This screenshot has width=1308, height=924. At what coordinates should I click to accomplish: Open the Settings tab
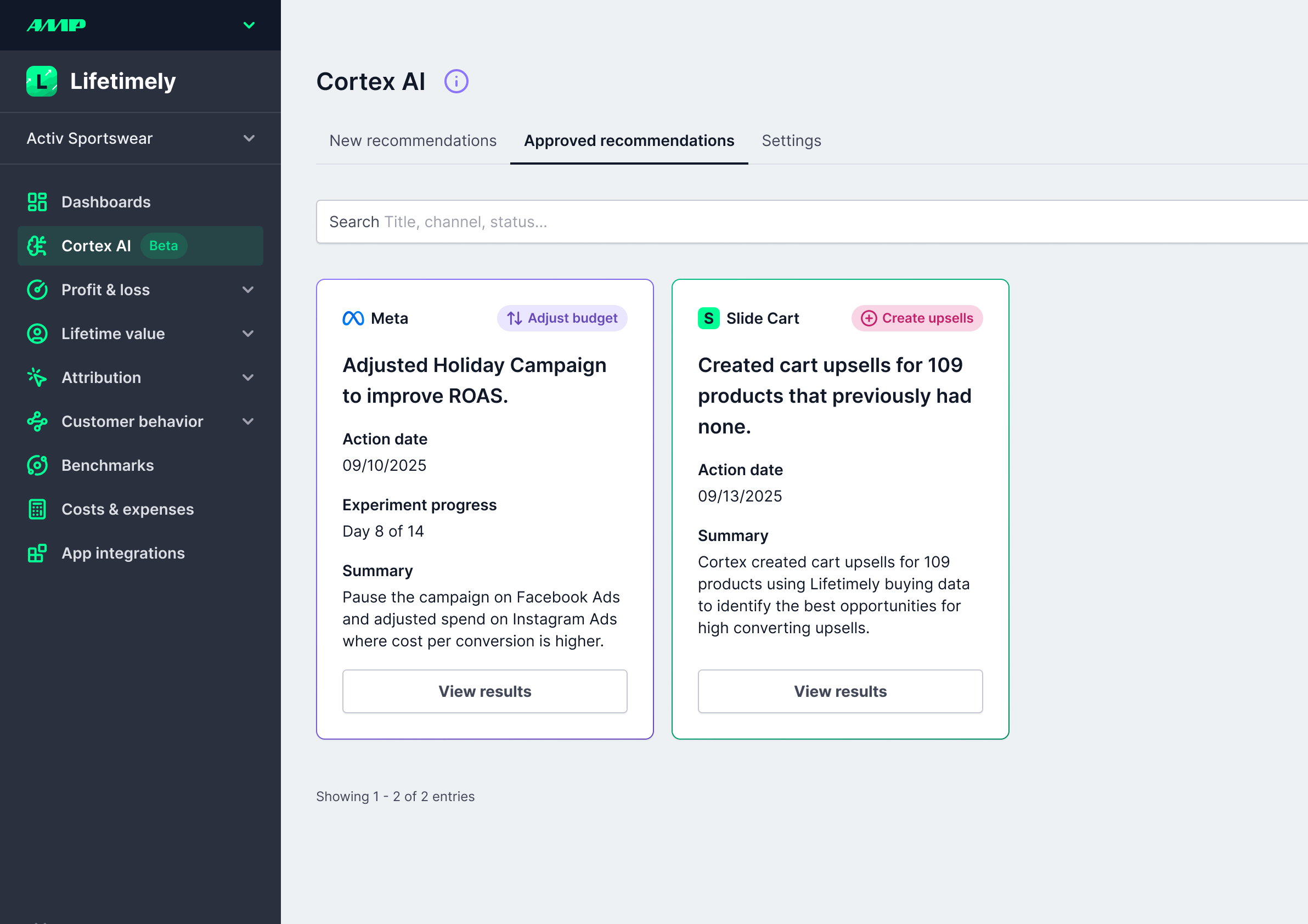click(x=791, y=140)
